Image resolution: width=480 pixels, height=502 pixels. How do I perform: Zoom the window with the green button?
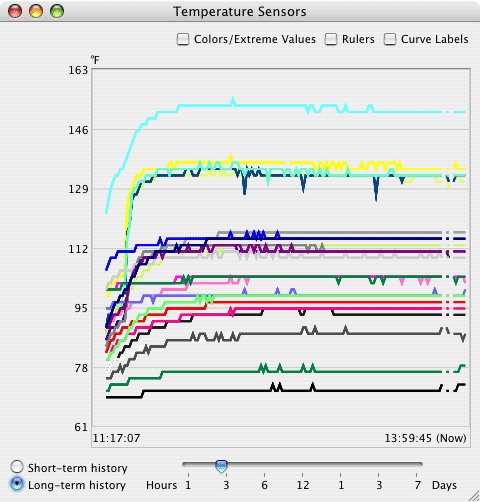click(x=57, y=11)
